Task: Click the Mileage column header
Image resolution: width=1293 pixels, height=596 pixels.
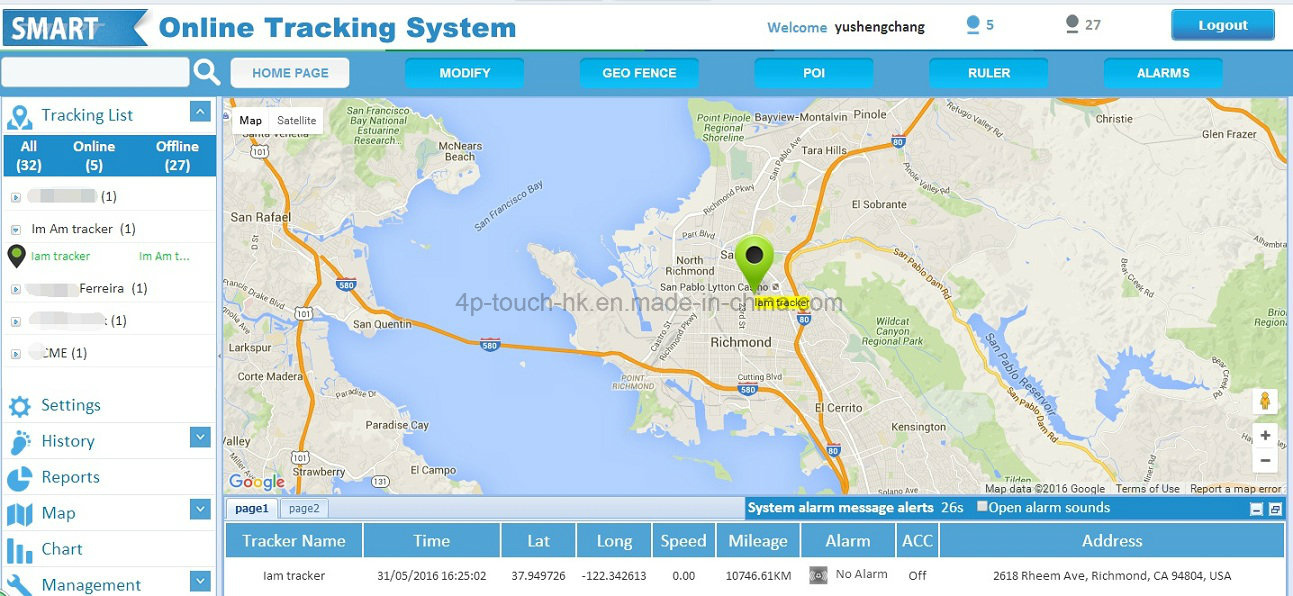Action: (x=758, y=541)
